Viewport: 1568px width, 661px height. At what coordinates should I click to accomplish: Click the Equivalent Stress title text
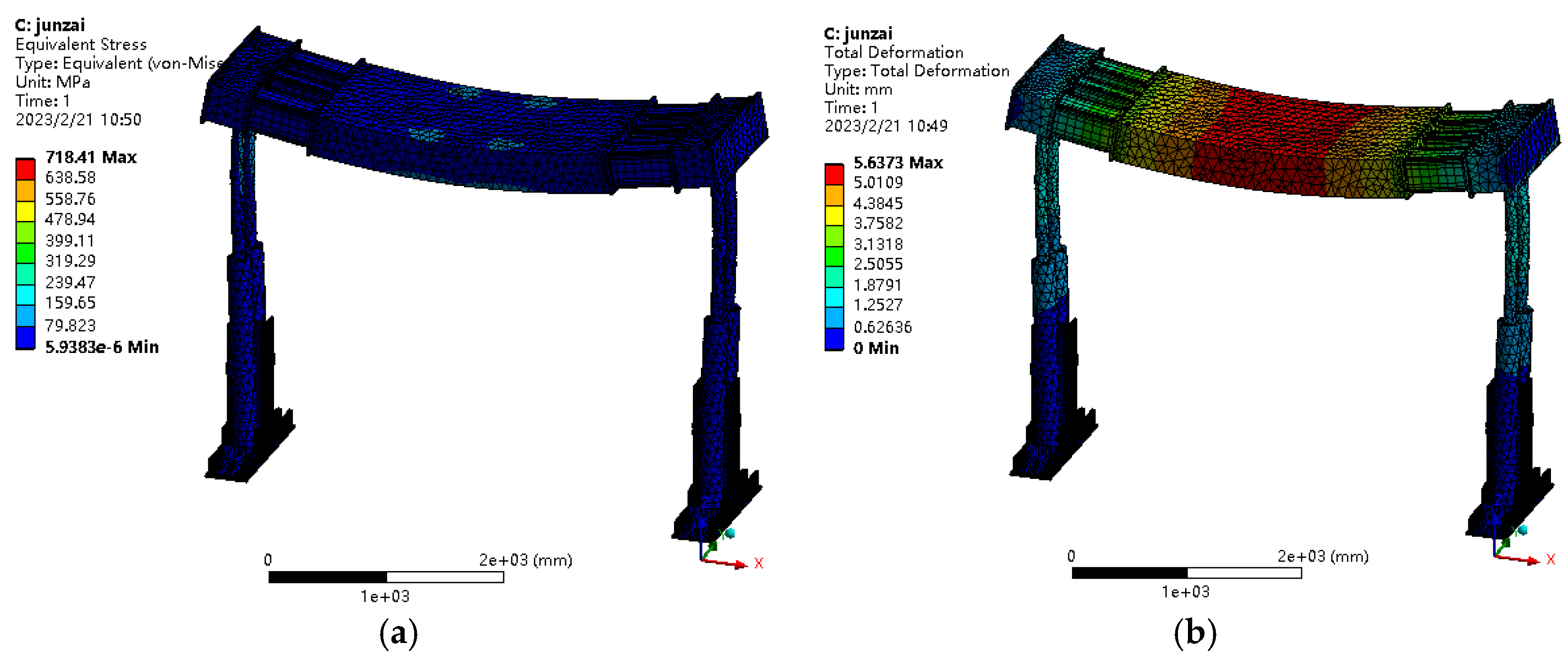point(81,44)
